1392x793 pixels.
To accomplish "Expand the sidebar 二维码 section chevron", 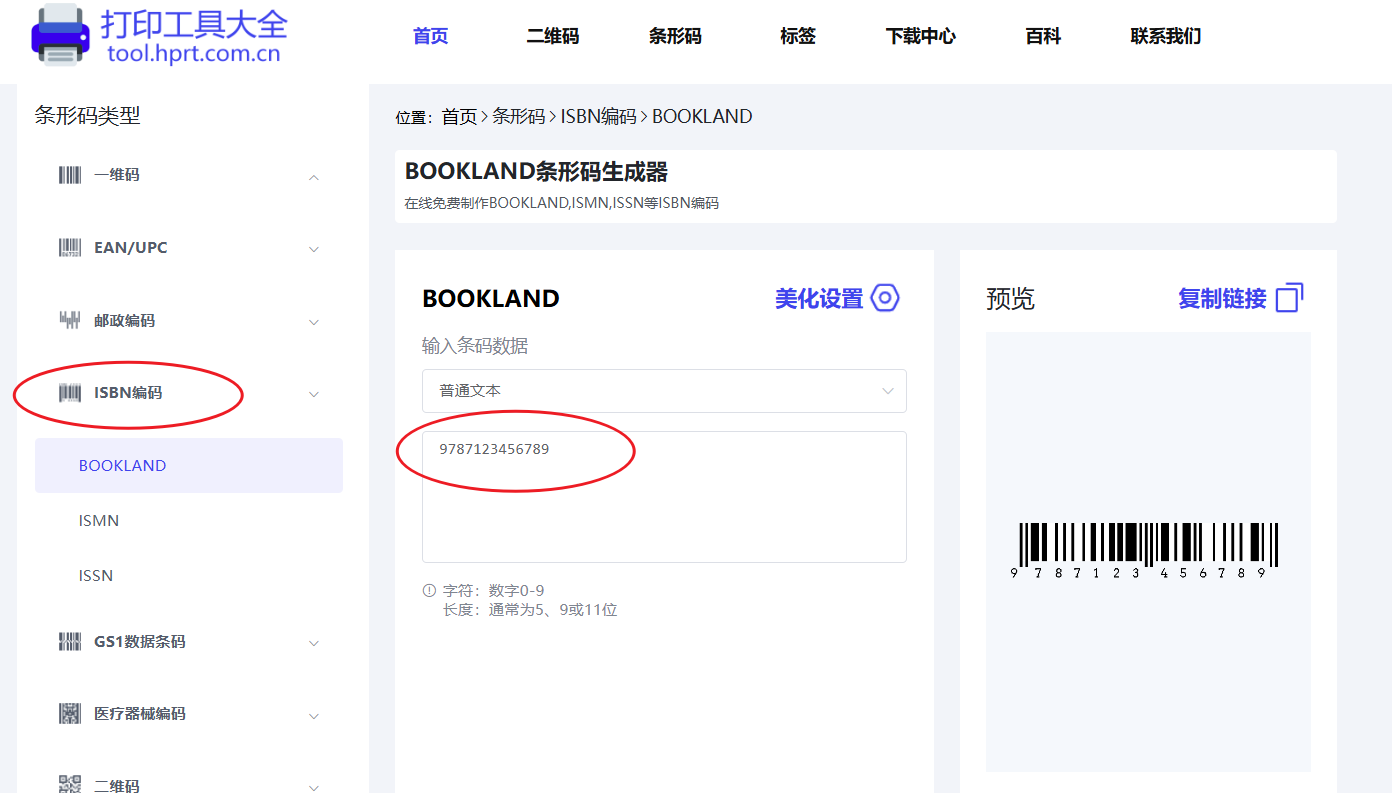I will click(x=314, y=787).
